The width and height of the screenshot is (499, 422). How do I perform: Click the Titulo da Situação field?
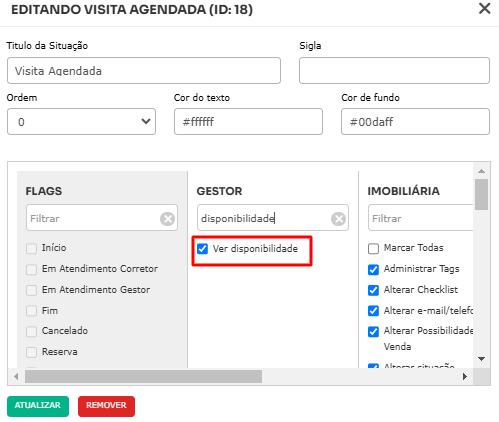144,71
